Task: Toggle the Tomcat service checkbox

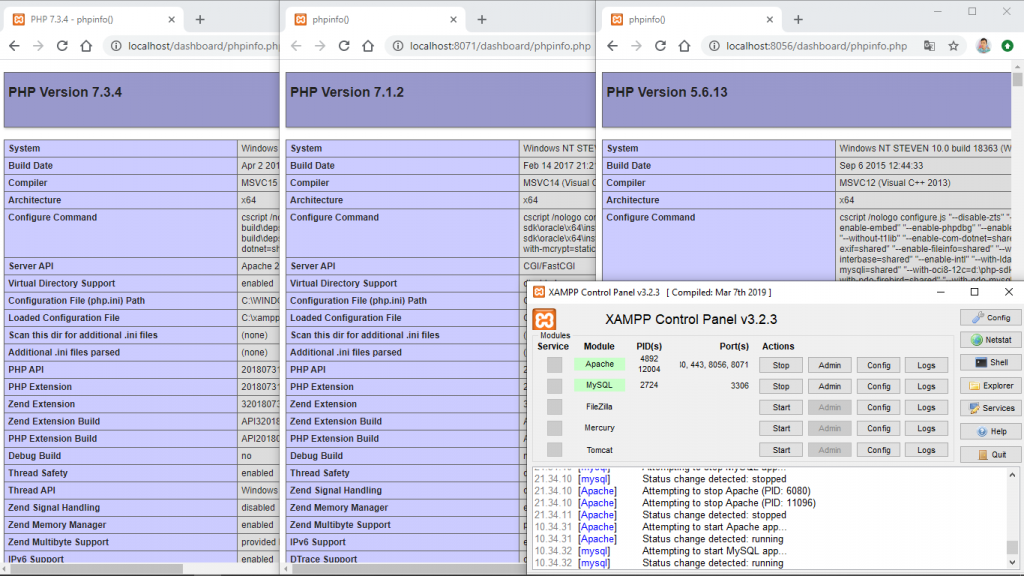Action: coord(554,450)
